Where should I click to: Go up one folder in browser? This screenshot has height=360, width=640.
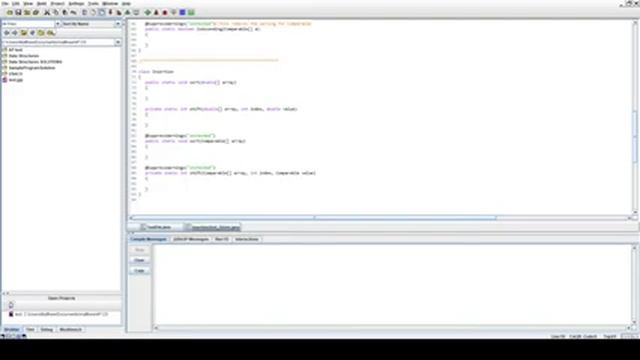(x=24, y=33)
